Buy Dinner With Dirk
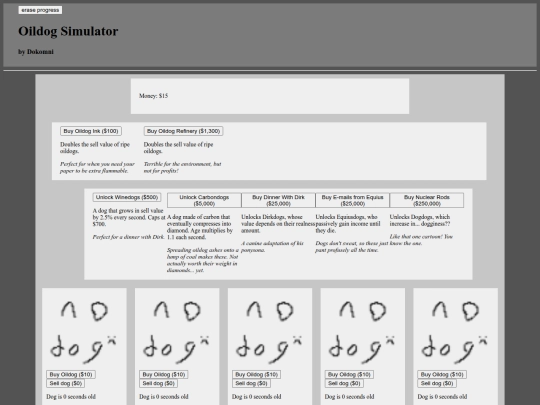Viewport: 540px width, 405px height. (x=278, y=200)
